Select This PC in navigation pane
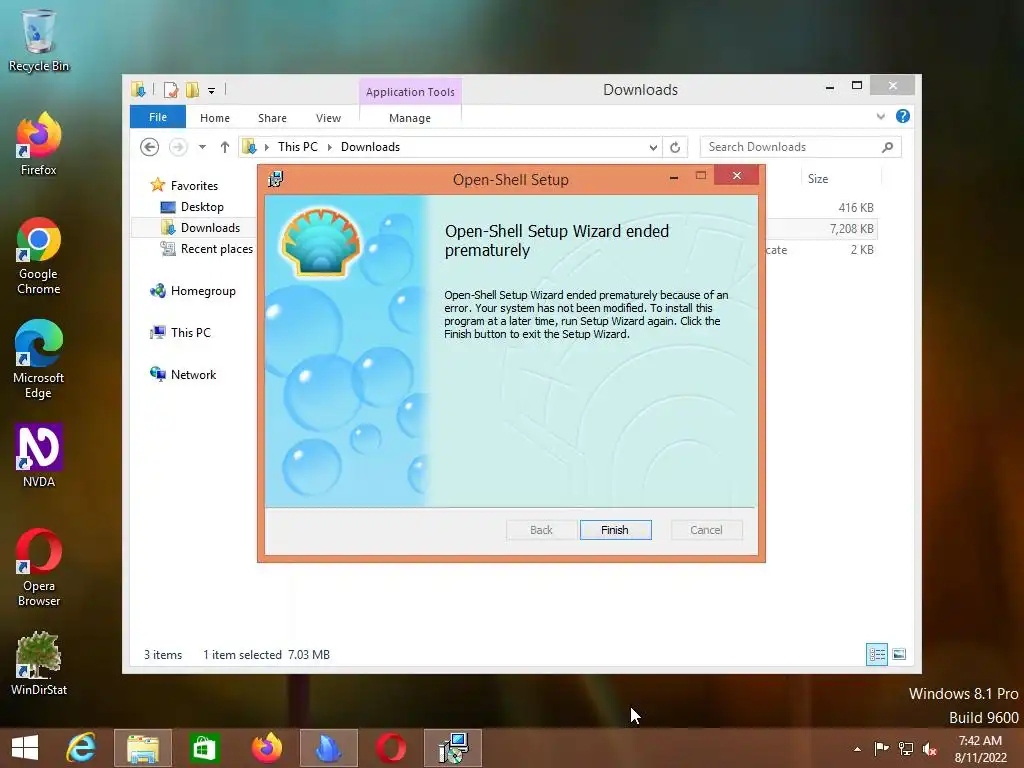The height and width of the screenshot is (768, 1024). click(191, 332)
